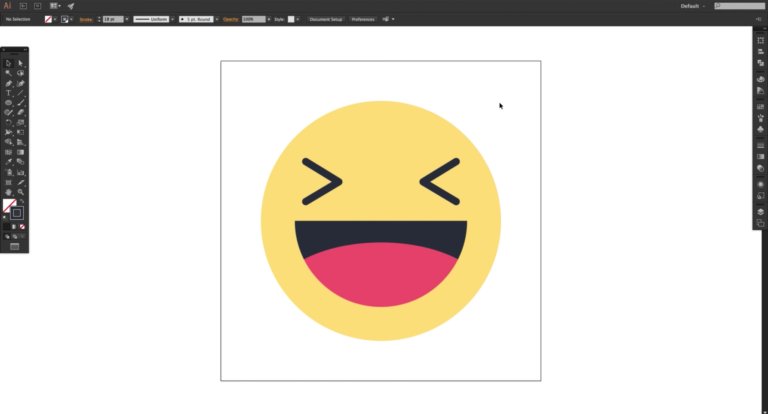
Task: Open the Arrange Documents dropdown in app bar
Action: (x=55, y=6)
